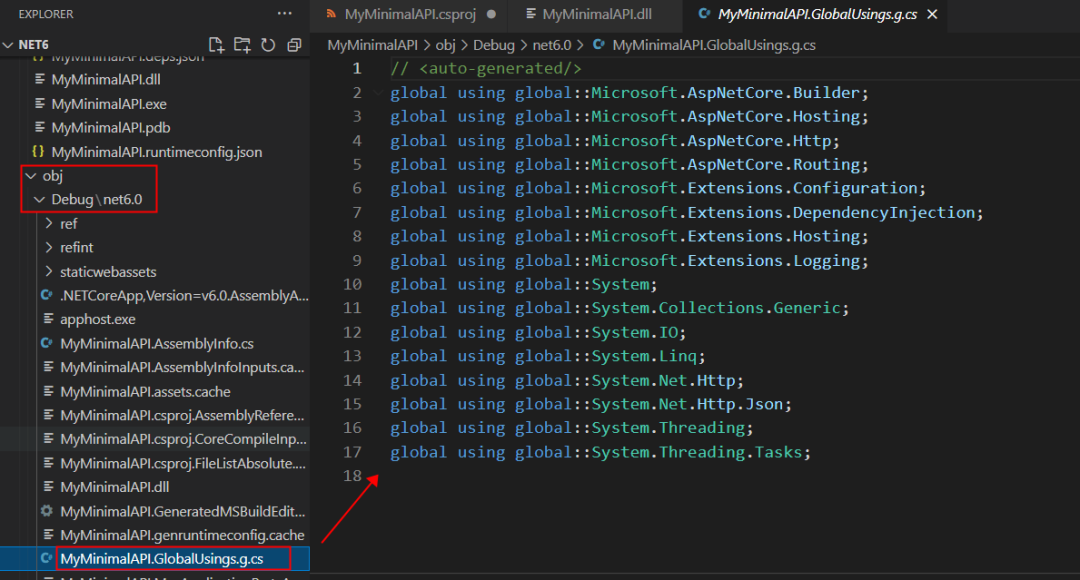Click the gear icon of GeneratedMSBuildEdit file
The height and width of the screenshot is (580, 1080).
[47, 511]
